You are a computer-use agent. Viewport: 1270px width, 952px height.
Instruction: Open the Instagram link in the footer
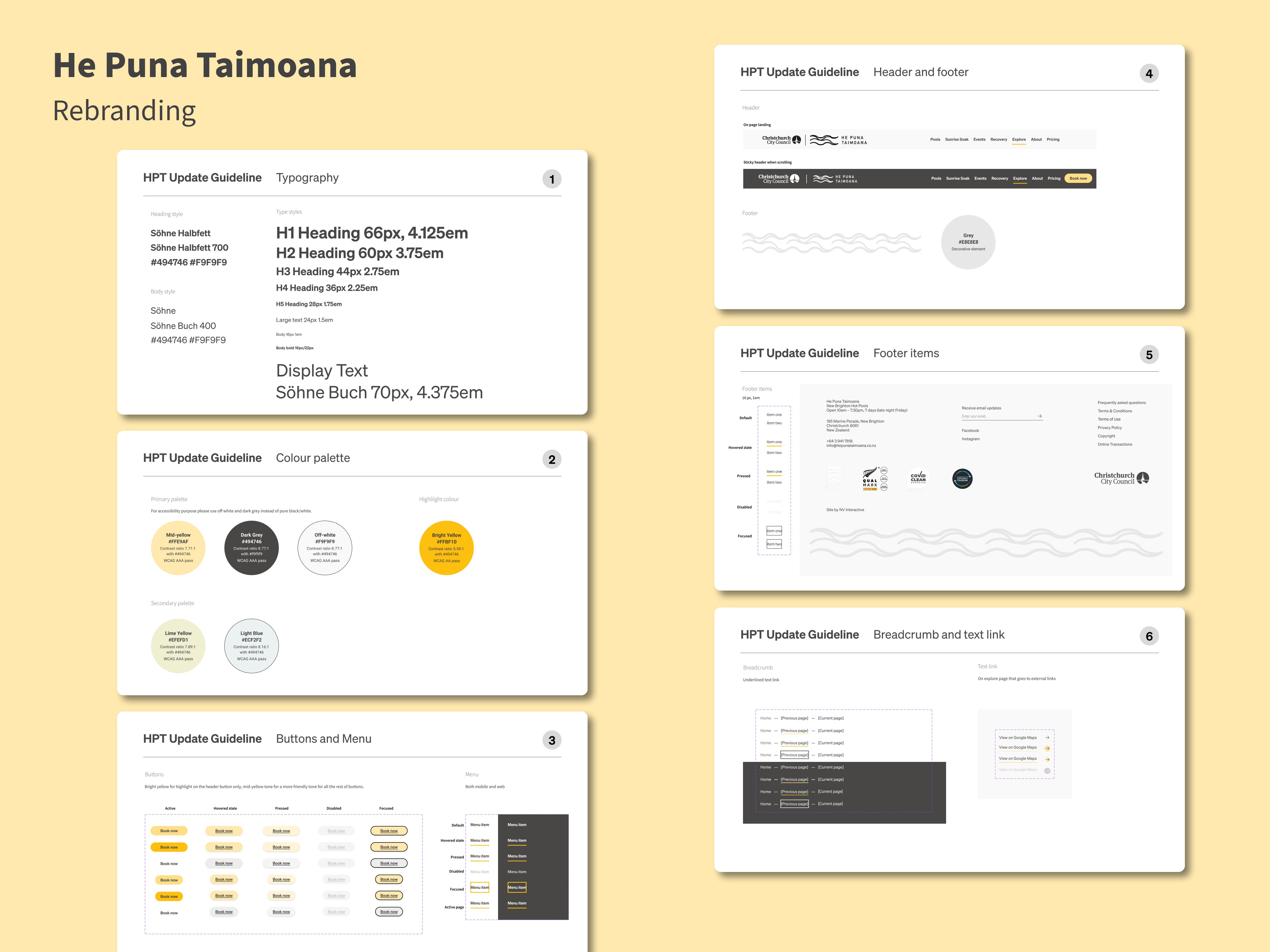(x=971, y=439)
